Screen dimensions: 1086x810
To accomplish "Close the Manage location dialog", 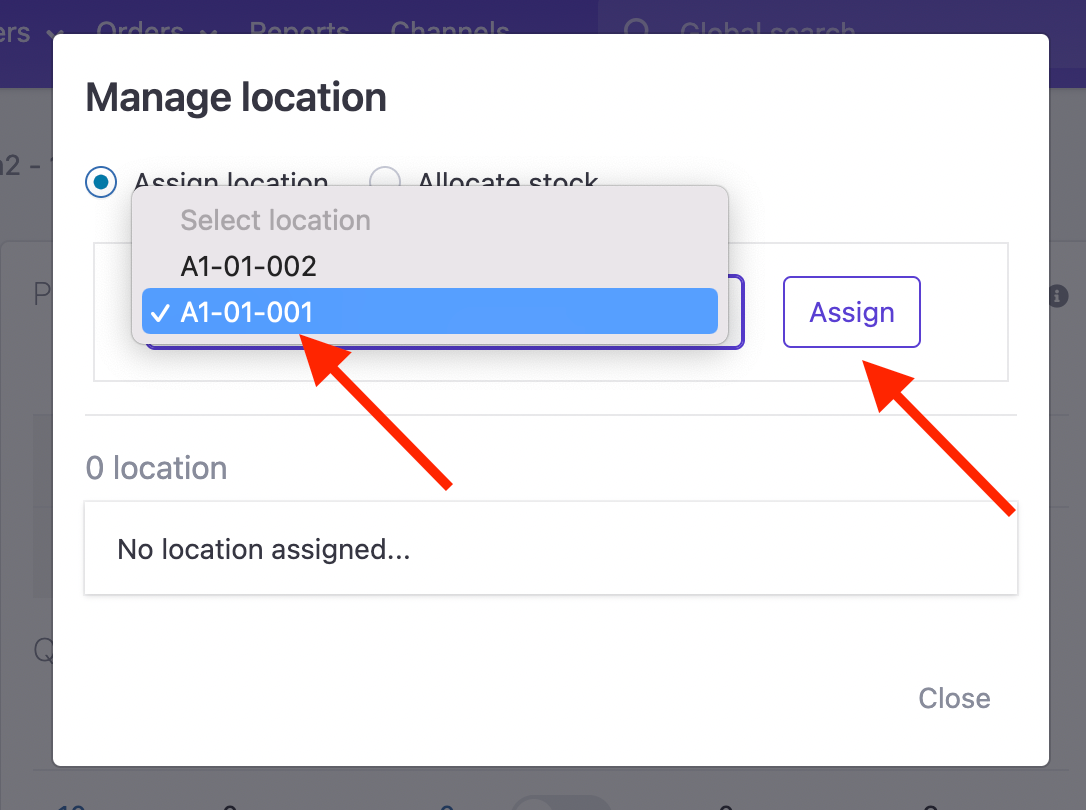I will tap(954, 698).
